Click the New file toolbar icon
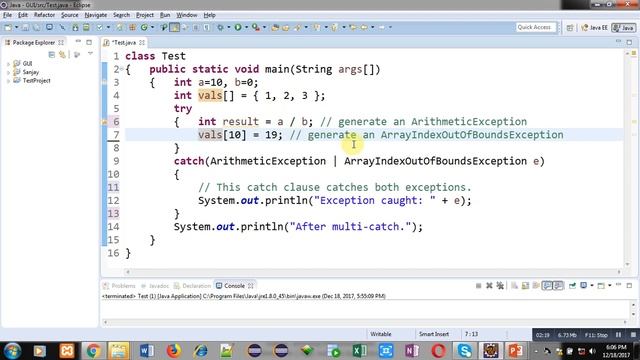640x360 pixels. click(8, 27)
